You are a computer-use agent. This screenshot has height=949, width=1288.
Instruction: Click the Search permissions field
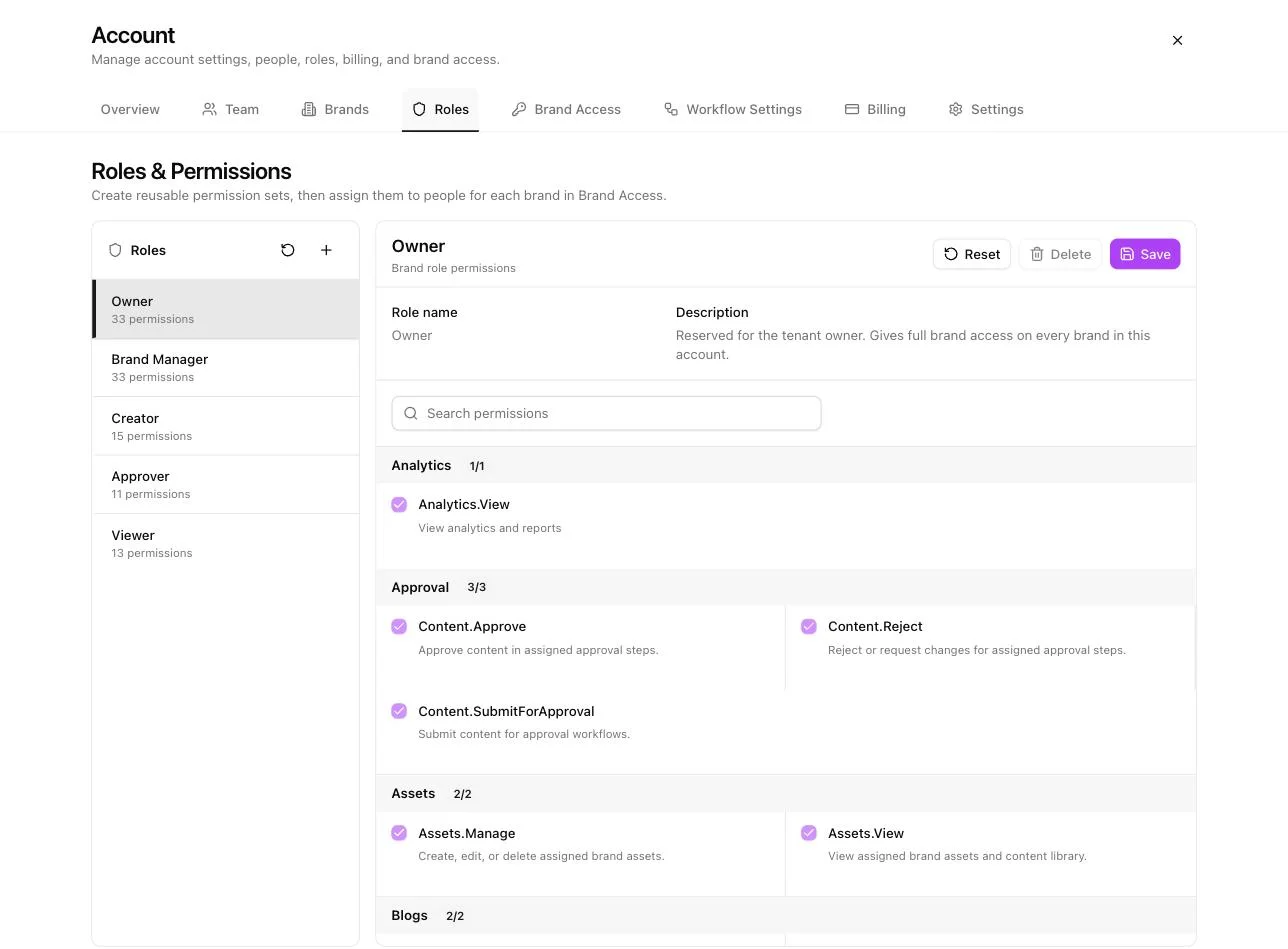606,413
